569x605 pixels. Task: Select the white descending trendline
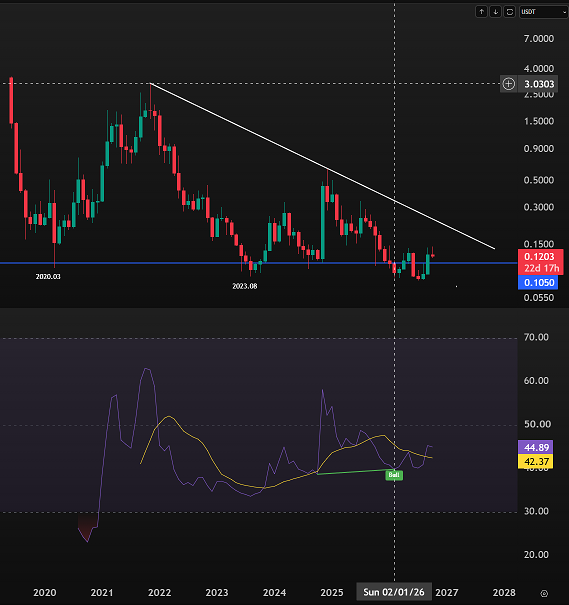click(322, 166)
